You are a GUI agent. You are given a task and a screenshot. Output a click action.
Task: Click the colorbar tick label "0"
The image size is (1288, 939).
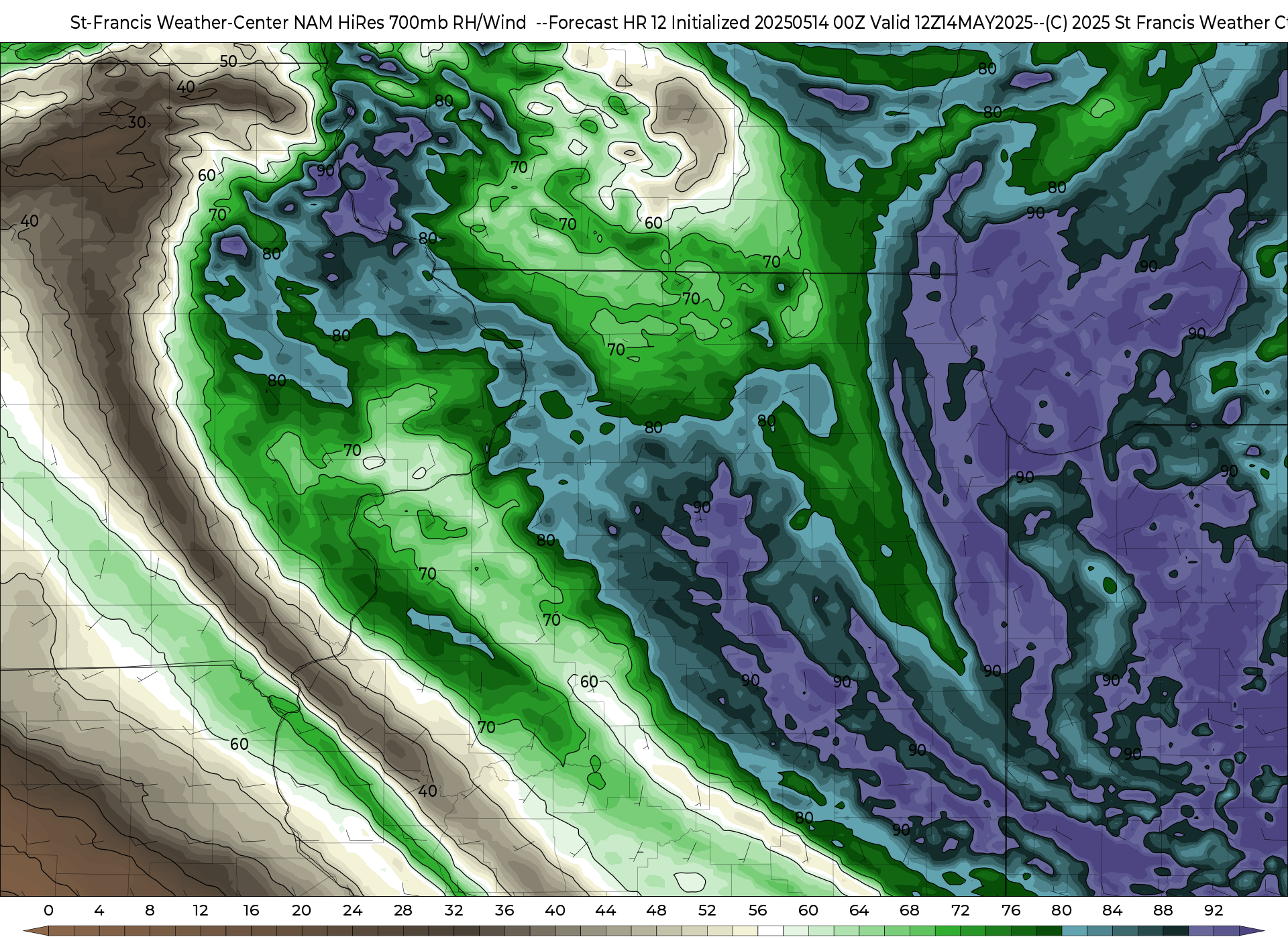[48, 910]
